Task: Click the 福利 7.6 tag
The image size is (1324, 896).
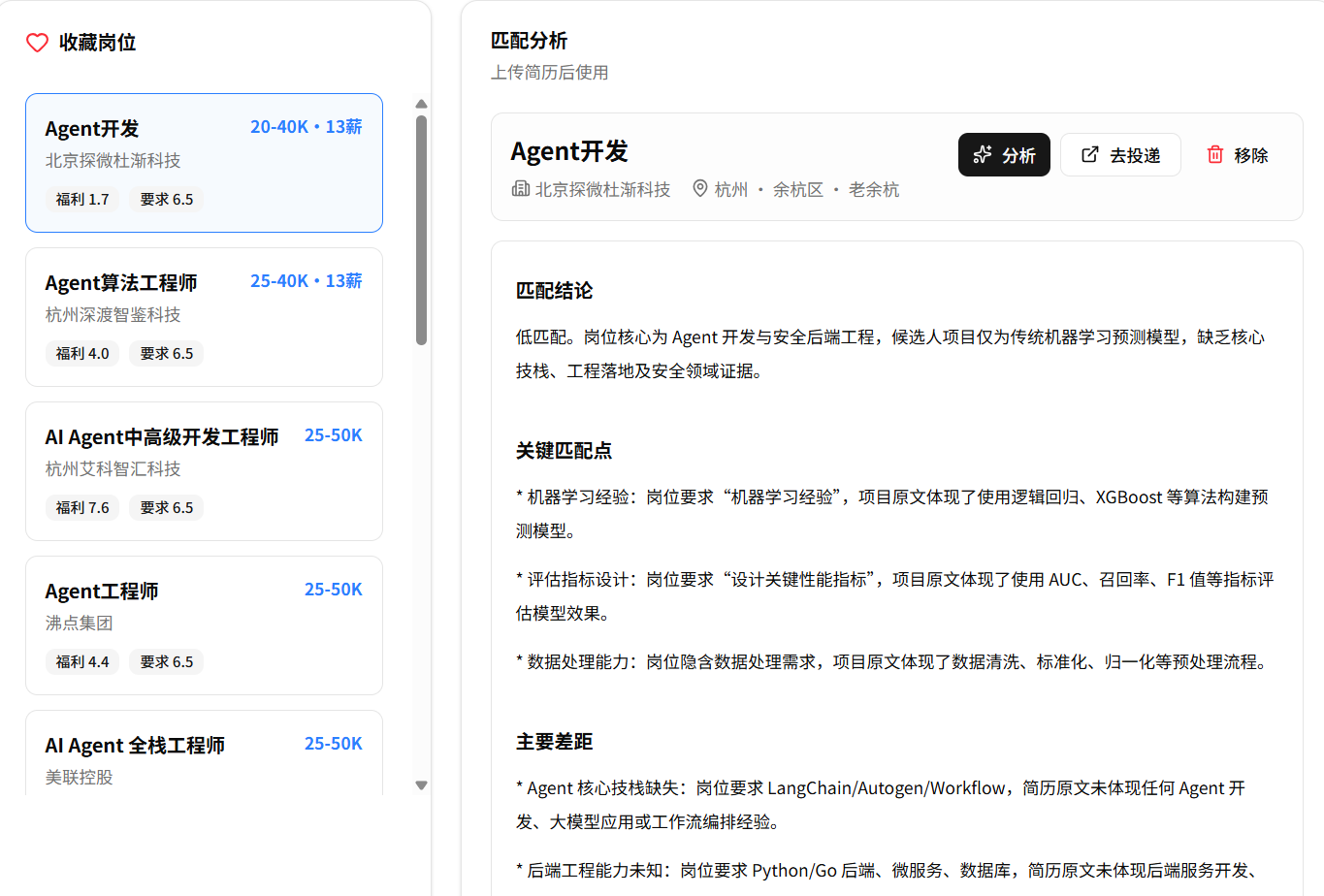Action: click(82, 507)
